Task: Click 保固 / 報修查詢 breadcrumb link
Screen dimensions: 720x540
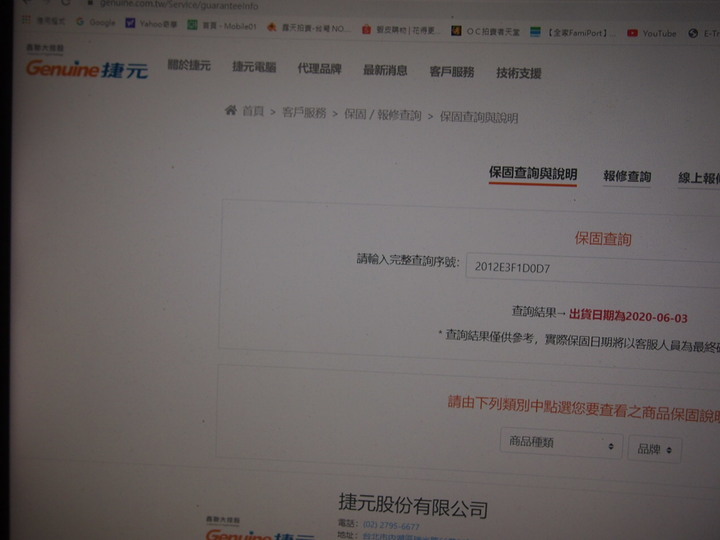Action: coord(382,115)
